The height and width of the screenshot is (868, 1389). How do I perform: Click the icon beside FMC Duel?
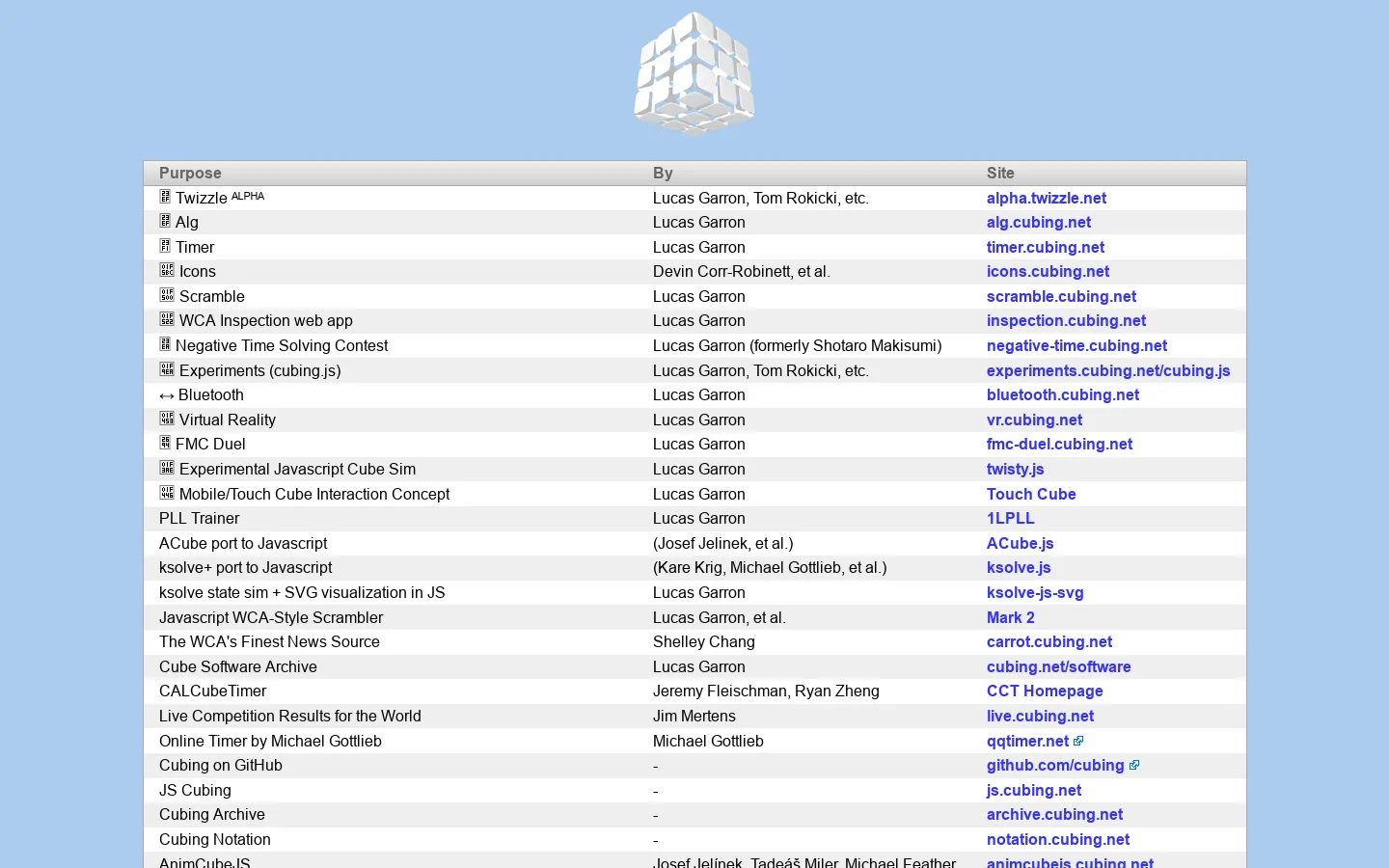(x=165, y=443)
